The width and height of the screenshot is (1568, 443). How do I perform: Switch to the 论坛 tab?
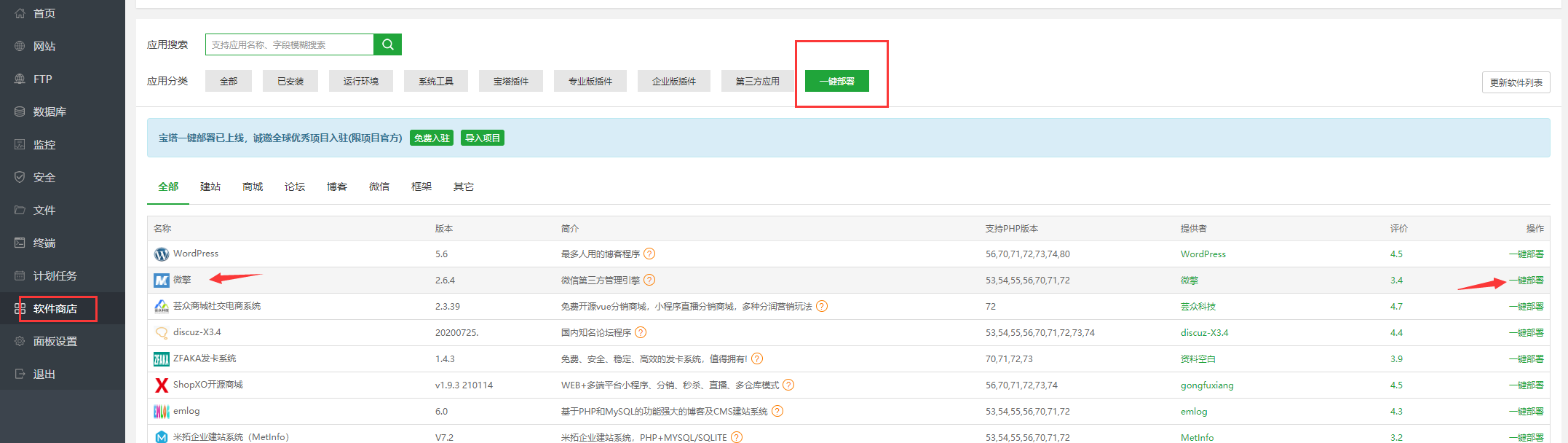295,187
